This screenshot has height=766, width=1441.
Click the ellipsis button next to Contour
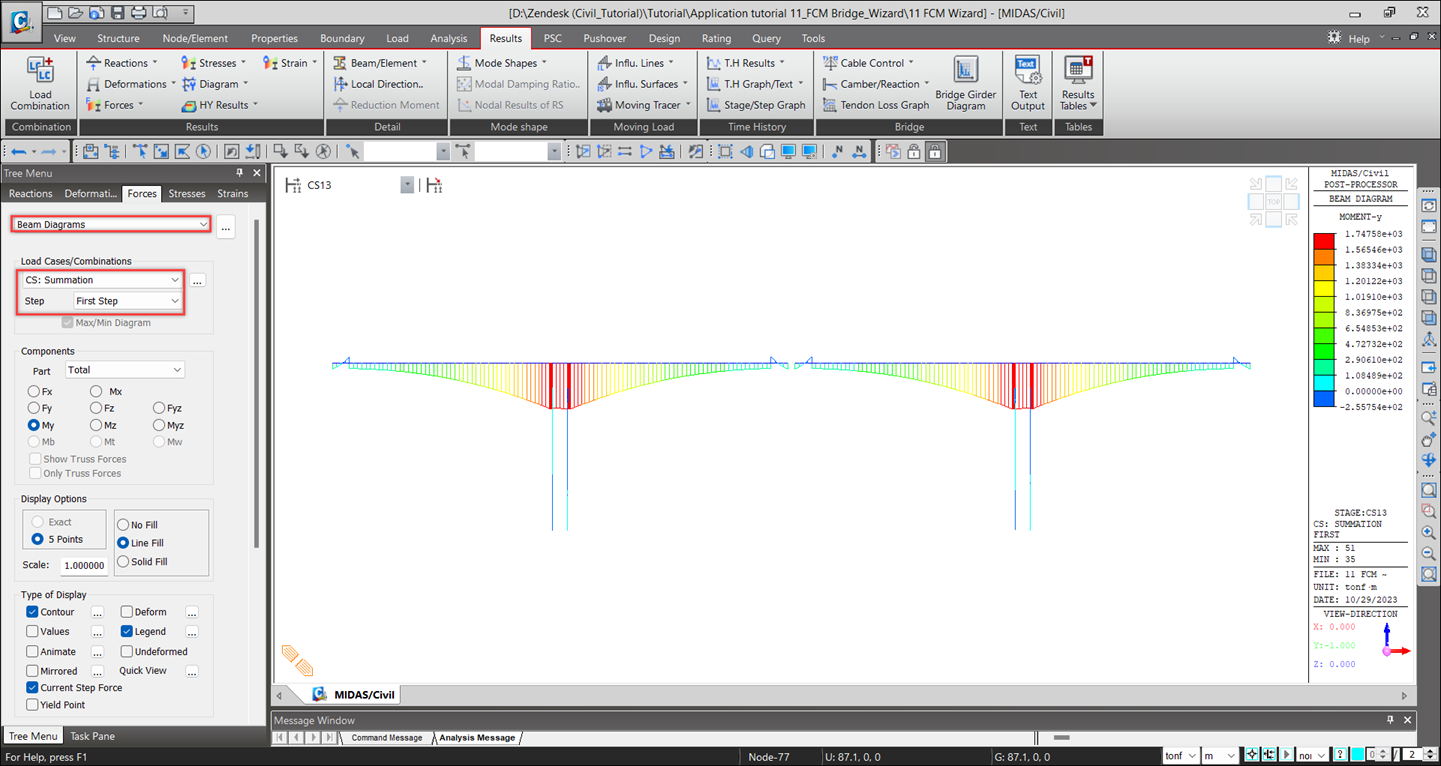pos(97,612)
